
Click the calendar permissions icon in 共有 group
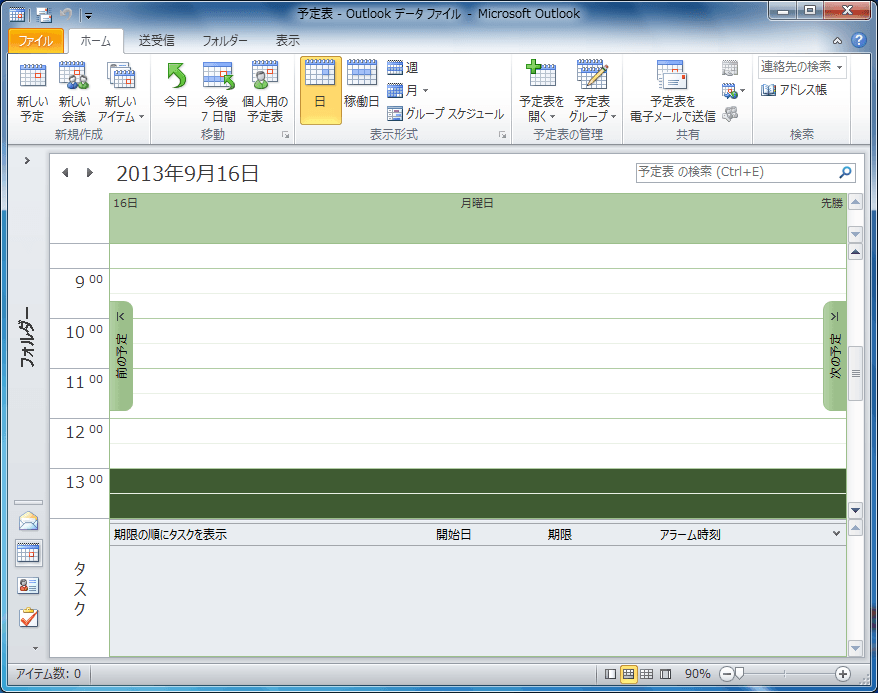pos(730,114)
